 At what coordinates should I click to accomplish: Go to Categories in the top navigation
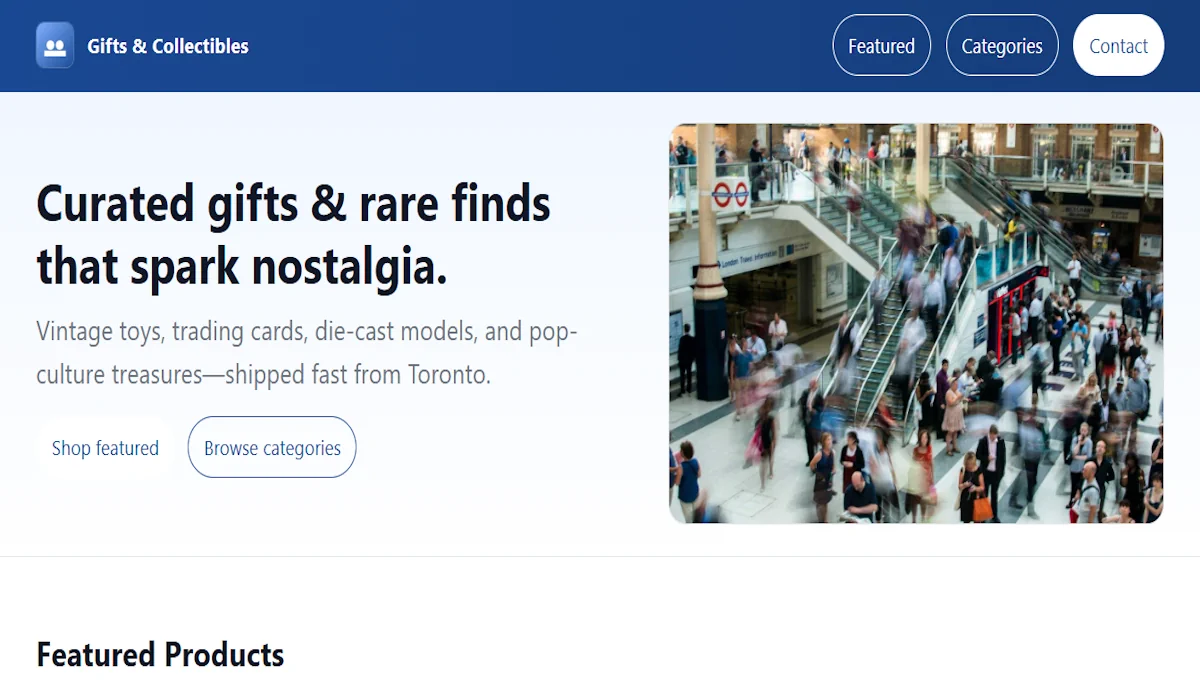(1001, 46)
